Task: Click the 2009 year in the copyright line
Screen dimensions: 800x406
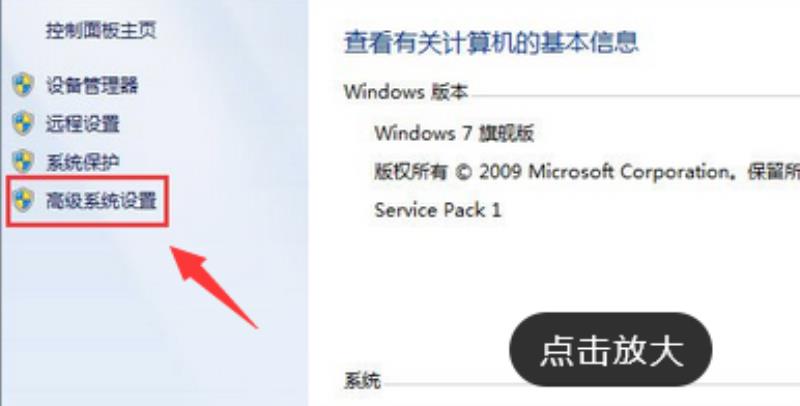Action: (x=501, y=172)
